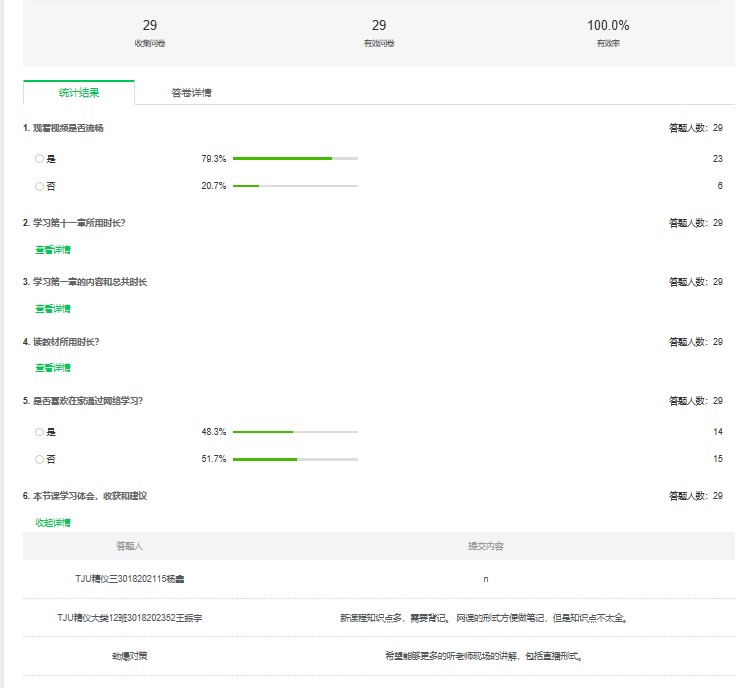Collapse answers with 收起详情 link
The width and height of the screenshot is (747, 688).
(53, 523)
